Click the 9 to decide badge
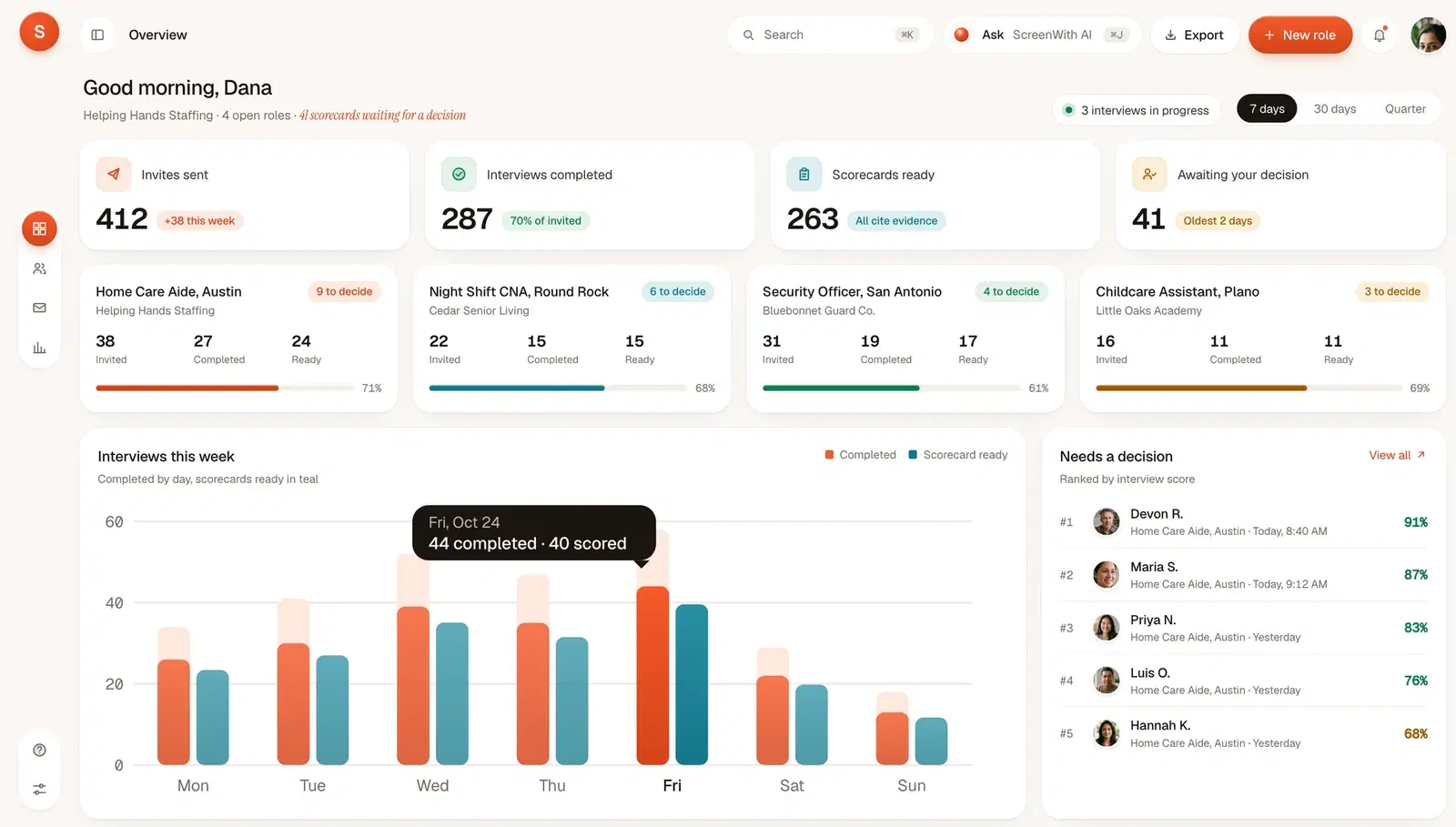The height and width of the screenshot is (827, 1456). [x=344, y=291]
